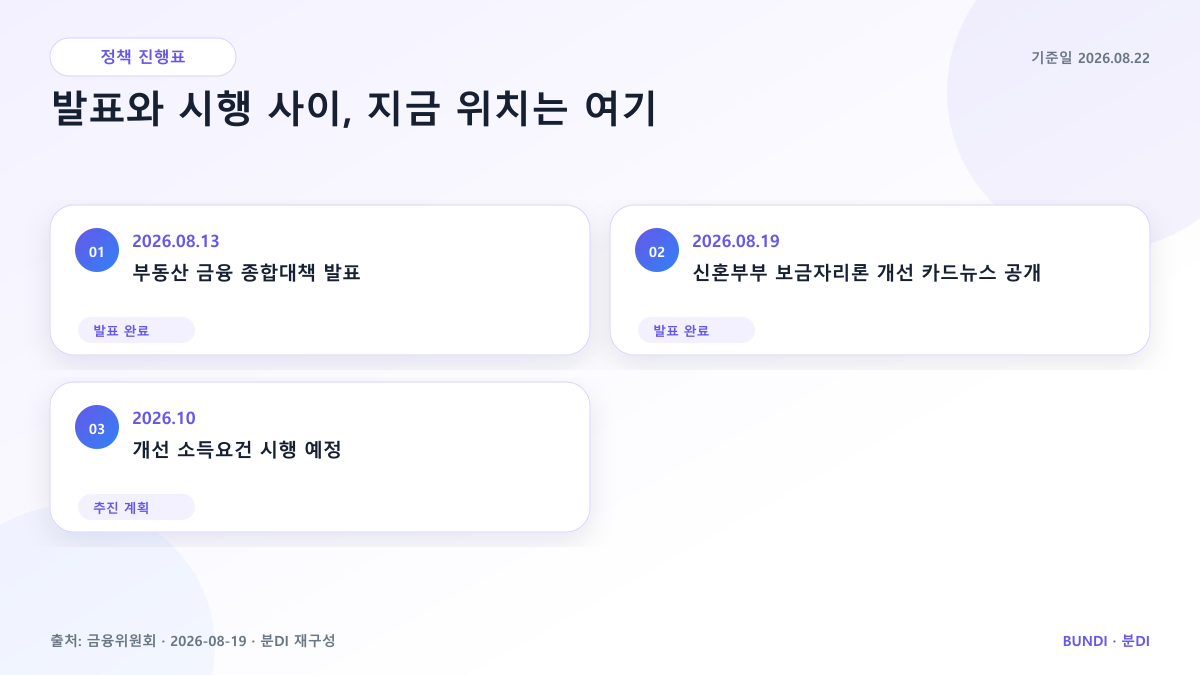
Task: Select the 정책 진행표 pill label
Action: (x=143, y=57)
